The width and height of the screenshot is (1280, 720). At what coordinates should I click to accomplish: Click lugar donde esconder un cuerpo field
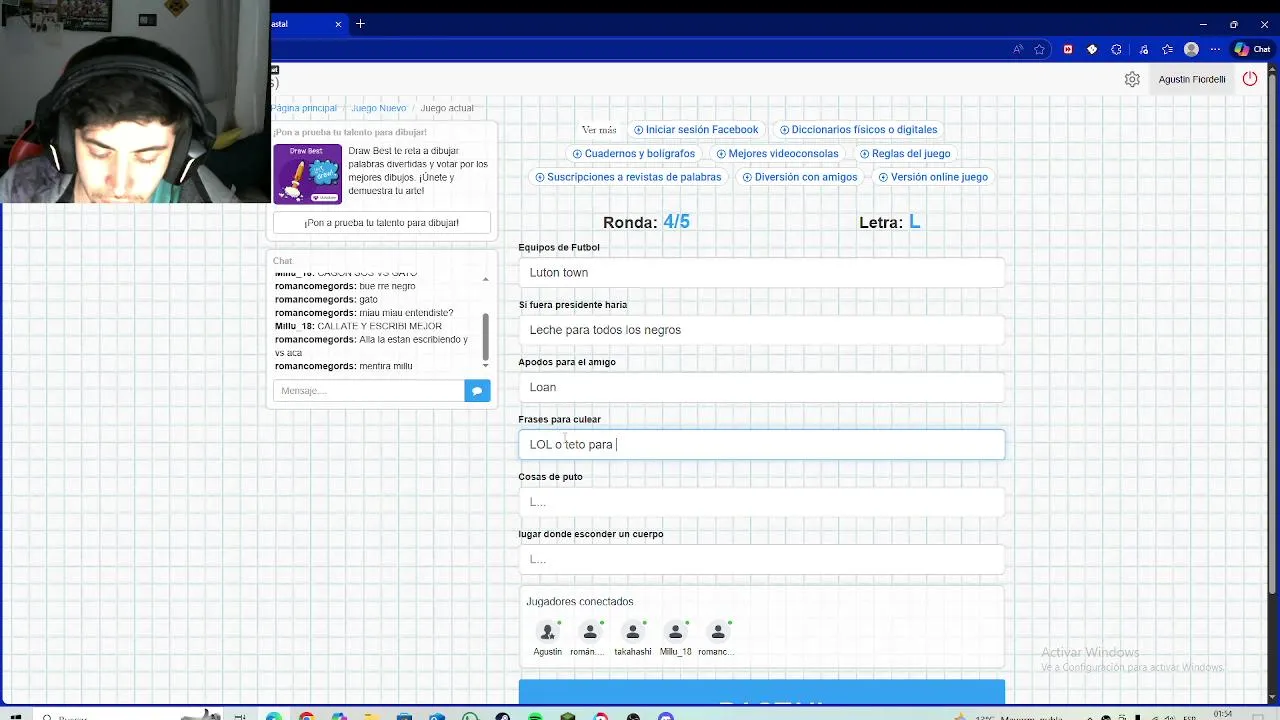762,559
